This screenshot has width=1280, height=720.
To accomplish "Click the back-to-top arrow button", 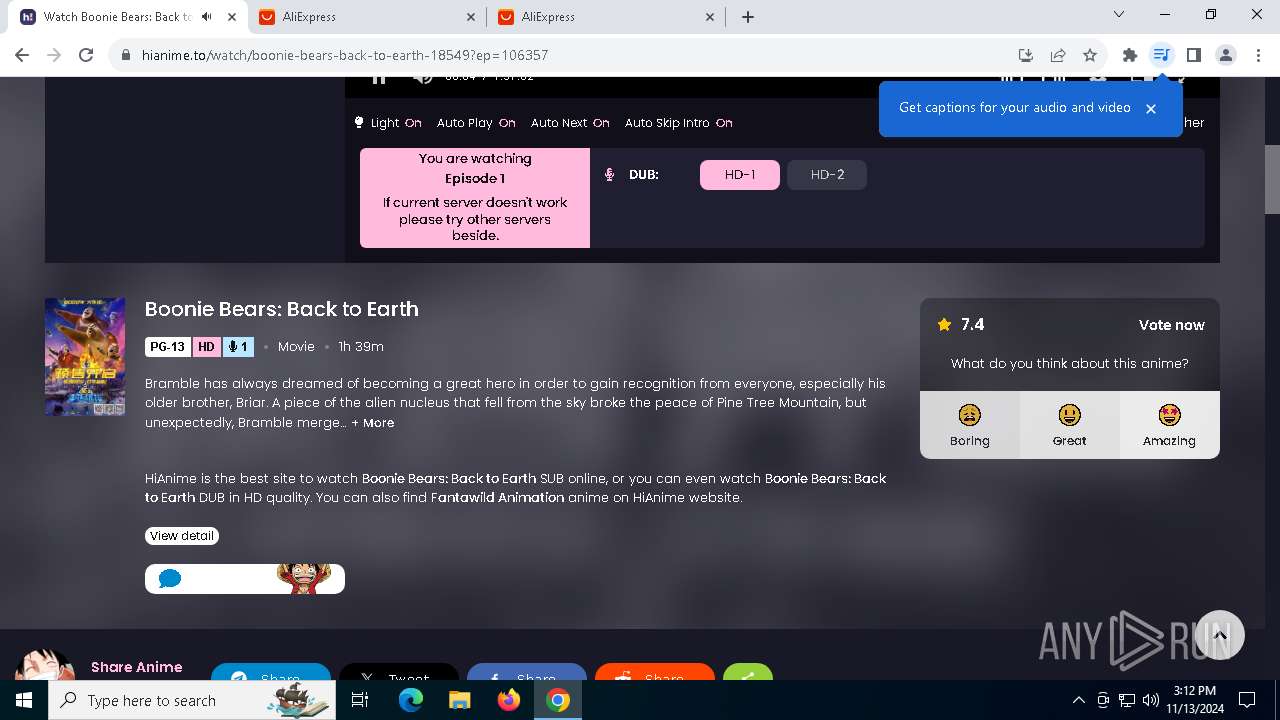I will pos(1220,635).
